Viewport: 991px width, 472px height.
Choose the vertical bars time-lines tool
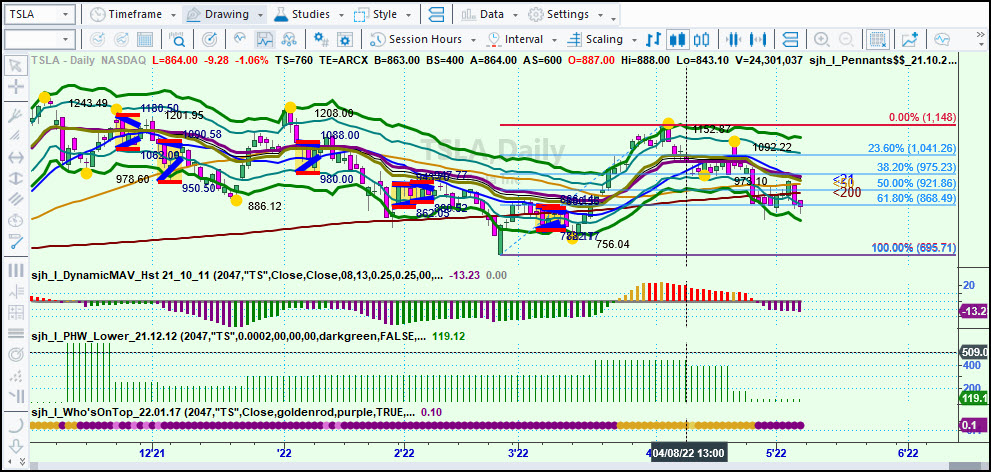pos(16,270)
